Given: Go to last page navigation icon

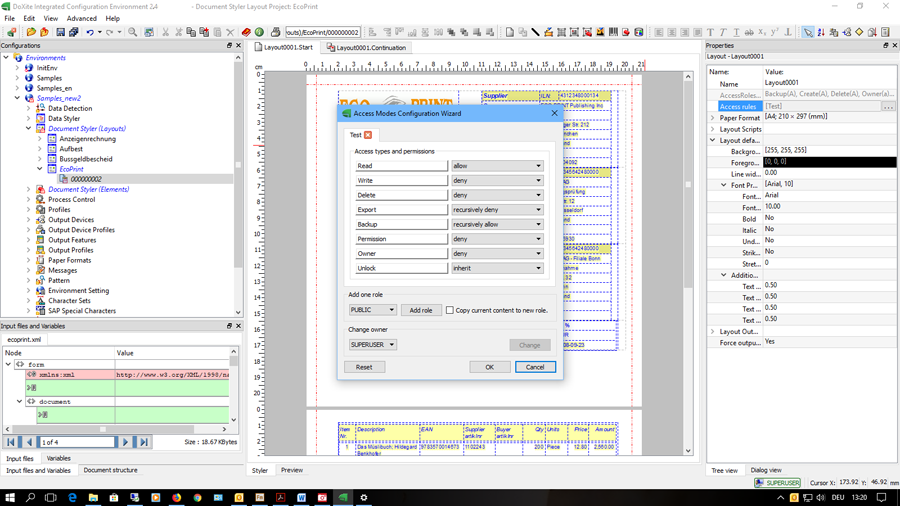Looking at the screenshot, I should pyautogui.click(x=143, y=442).
